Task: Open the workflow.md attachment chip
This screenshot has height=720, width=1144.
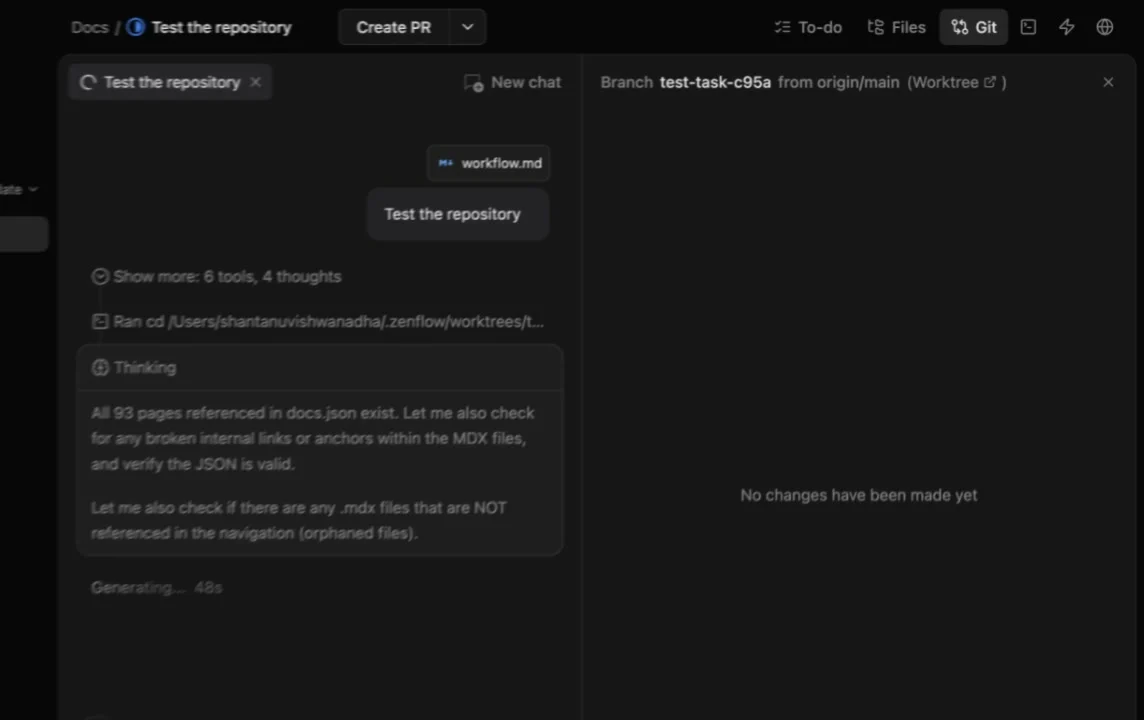Action: (488, 163)
